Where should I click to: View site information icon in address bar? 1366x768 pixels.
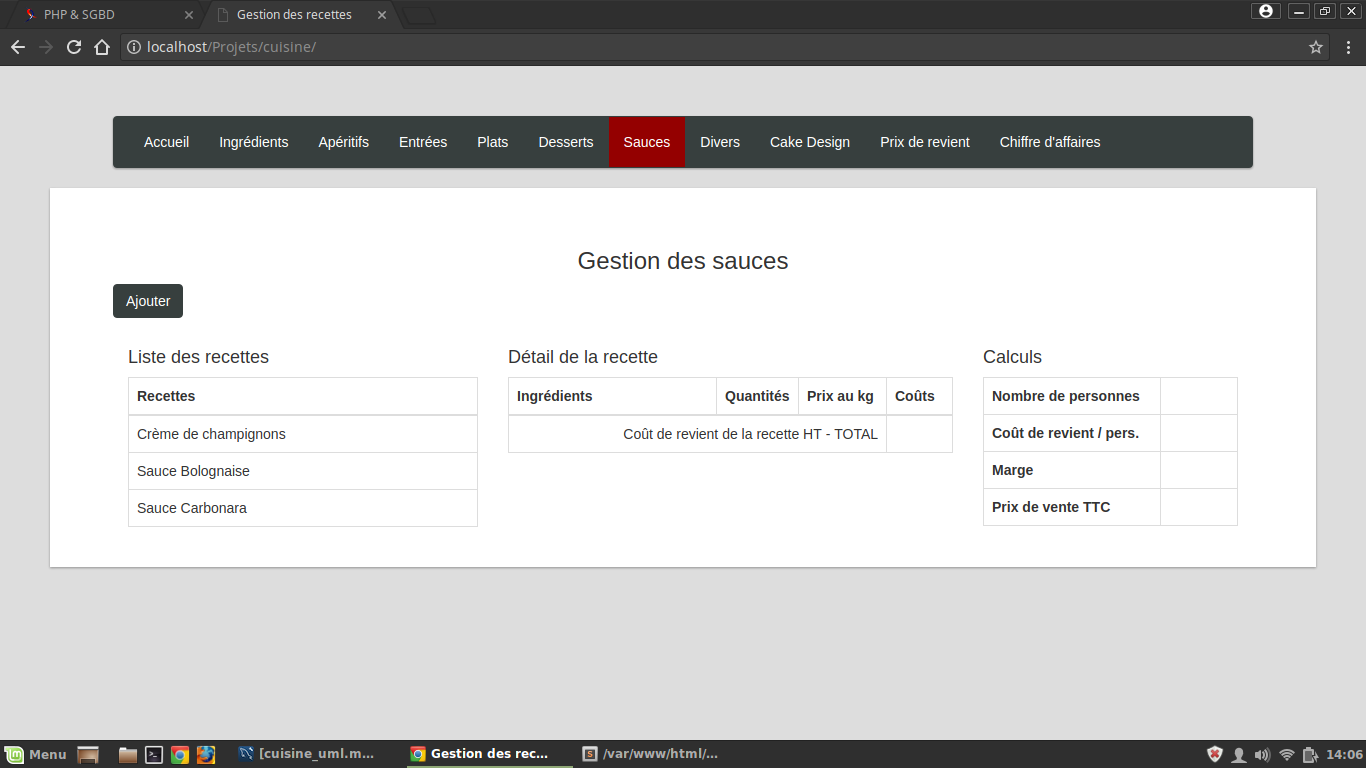click(x=134, y=47)
